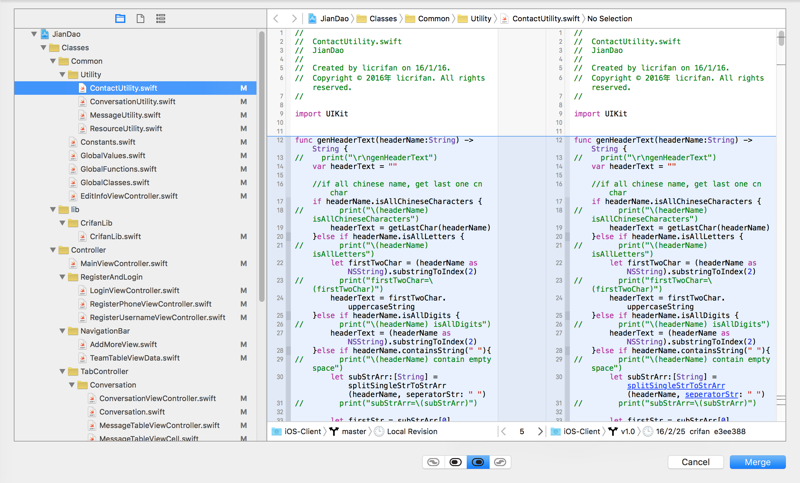Select the fourth merge direction option
Image resolution: width=800 pixels, height=483 pixels.
[x=500, y=462]
